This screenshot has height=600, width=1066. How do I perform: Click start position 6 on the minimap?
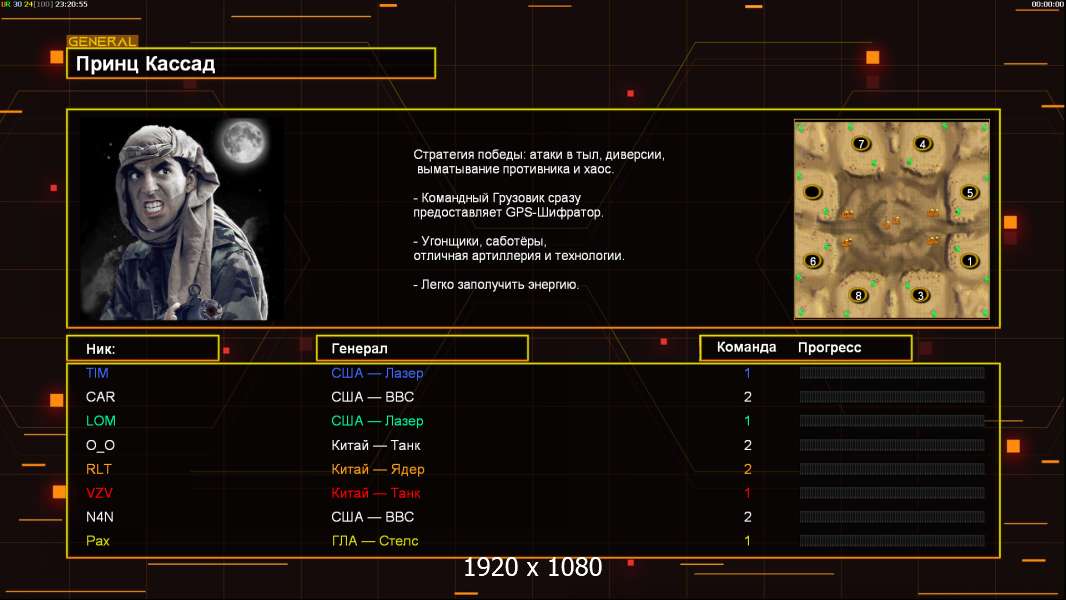(x=812, y=260)
